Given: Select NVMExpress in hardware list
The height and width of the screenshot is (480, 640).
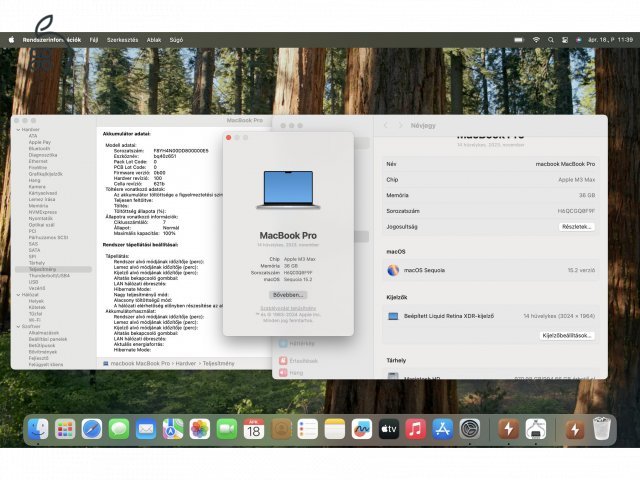Looking at the screenshot, I should 42,212.
